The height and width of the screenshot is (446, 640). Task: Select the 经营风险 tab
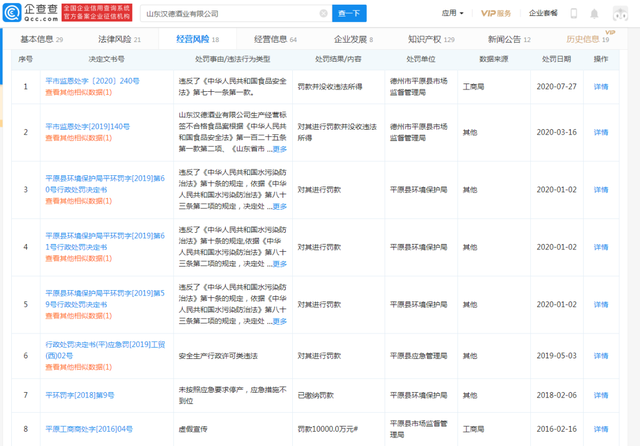click(198, 39)
